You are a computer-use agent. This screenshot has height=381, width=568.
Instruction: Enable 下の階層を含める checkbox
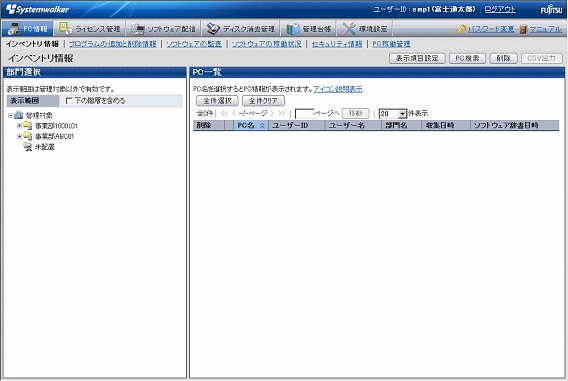pyautogui.click(x=69, y=101)
